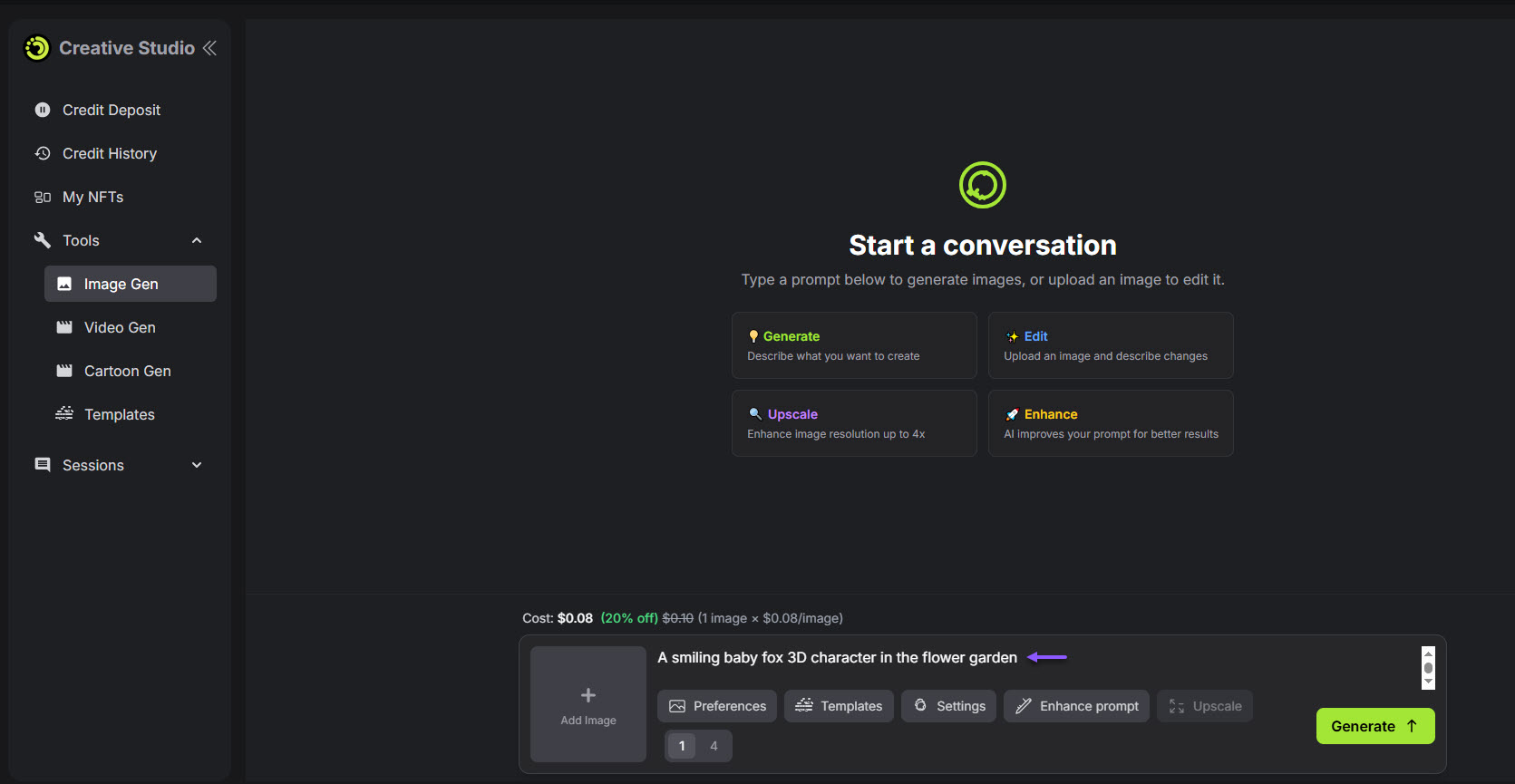Viewport: 1515px width, 784px height.
Task: Open the Preferences options
Action: (x=717, y=706)
